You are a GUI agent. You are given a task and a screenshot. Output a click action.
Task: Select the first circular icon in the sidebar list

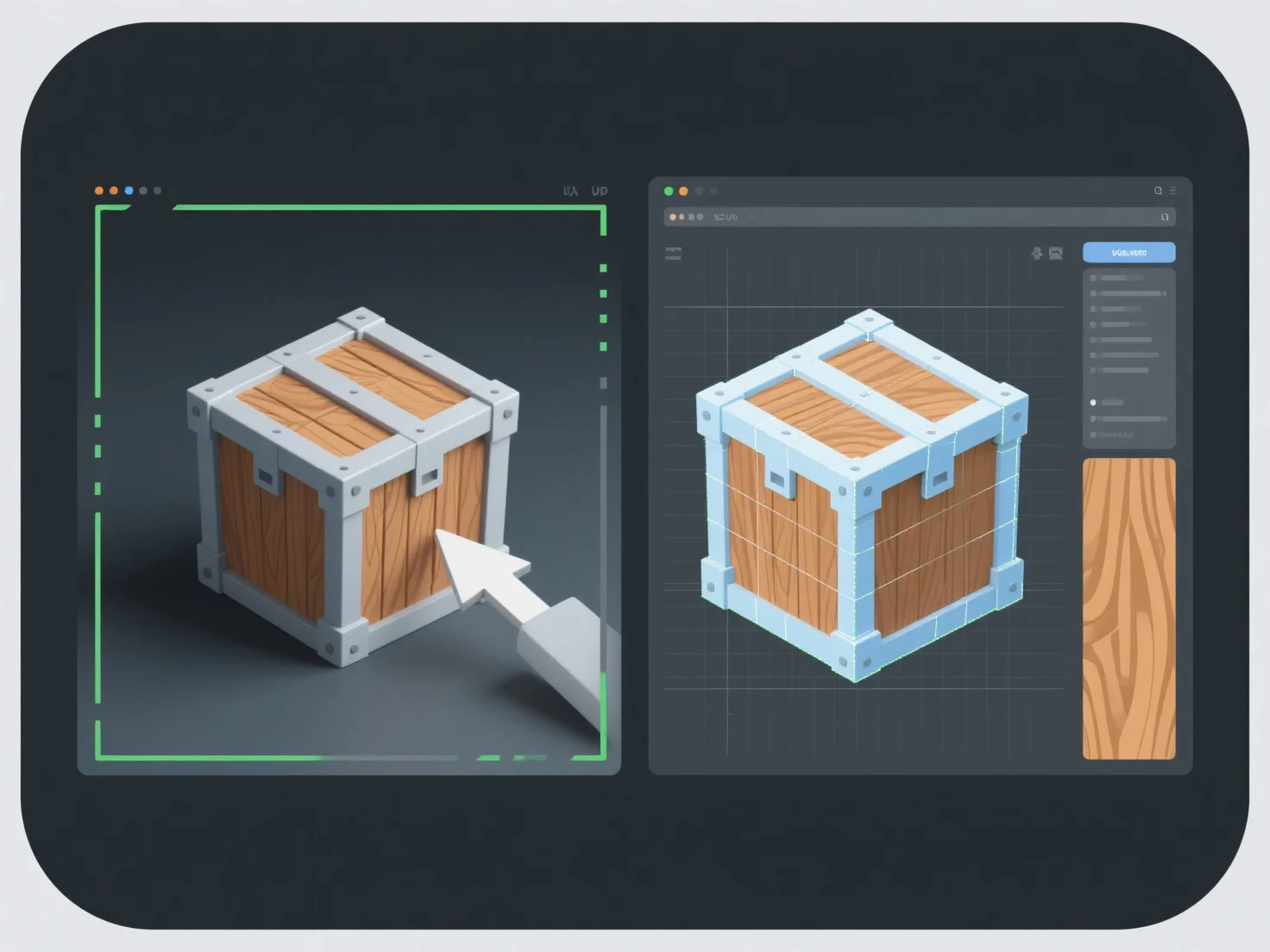tap(1094, 278)
